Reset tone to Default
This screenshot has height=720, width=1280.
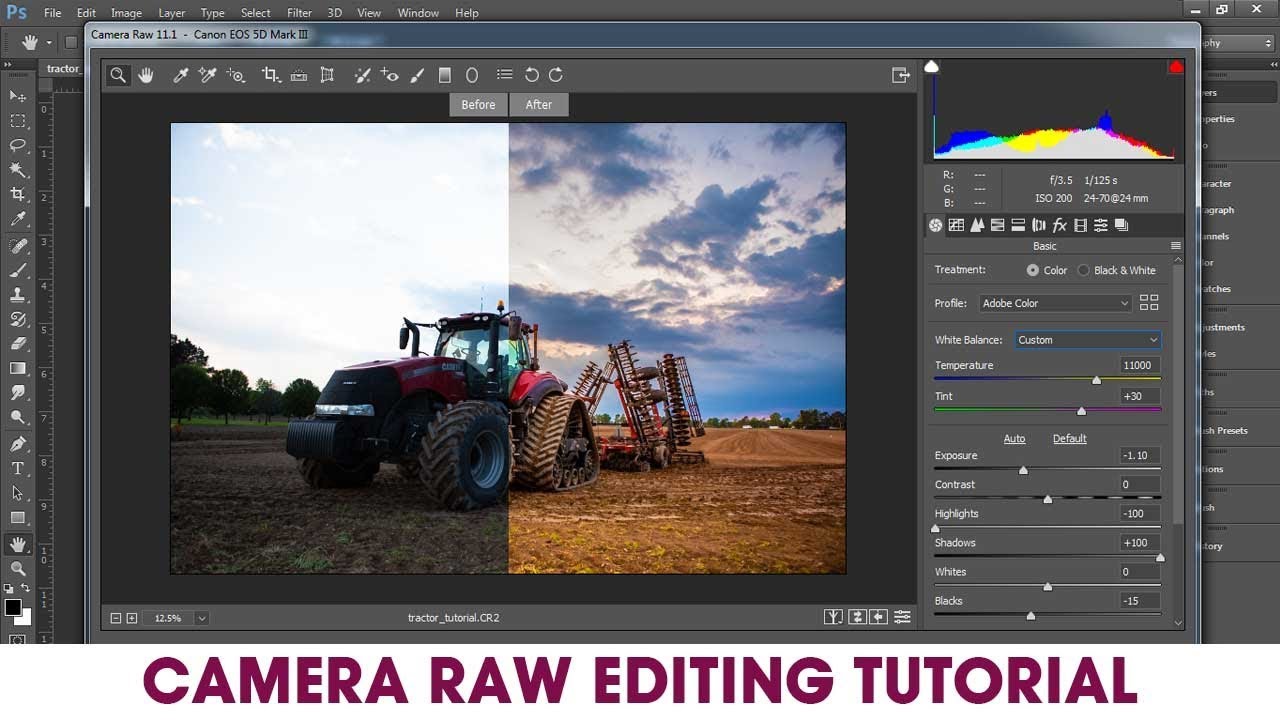point(1069,439)
